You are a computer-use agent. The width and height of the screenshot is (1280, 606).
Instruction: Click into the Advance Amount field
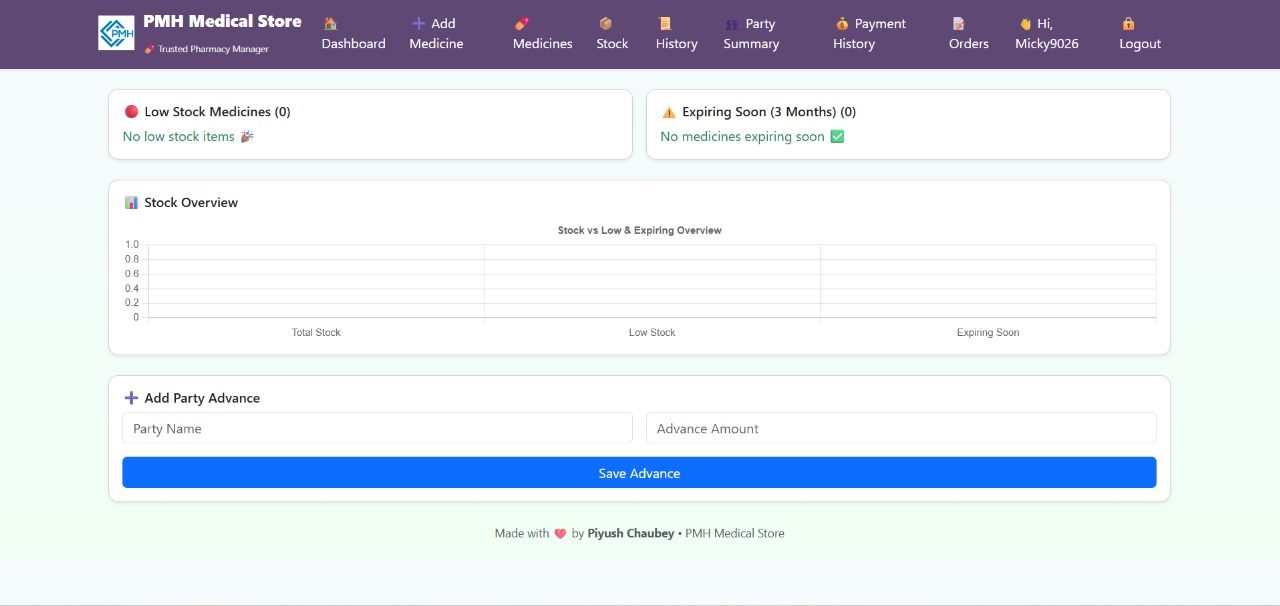pos(901,428)
